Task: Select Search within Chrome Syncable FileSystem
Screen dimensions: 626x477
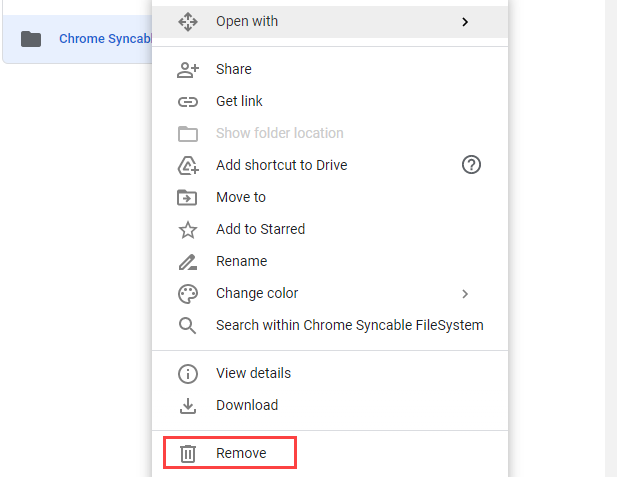Action: (330, 325)
